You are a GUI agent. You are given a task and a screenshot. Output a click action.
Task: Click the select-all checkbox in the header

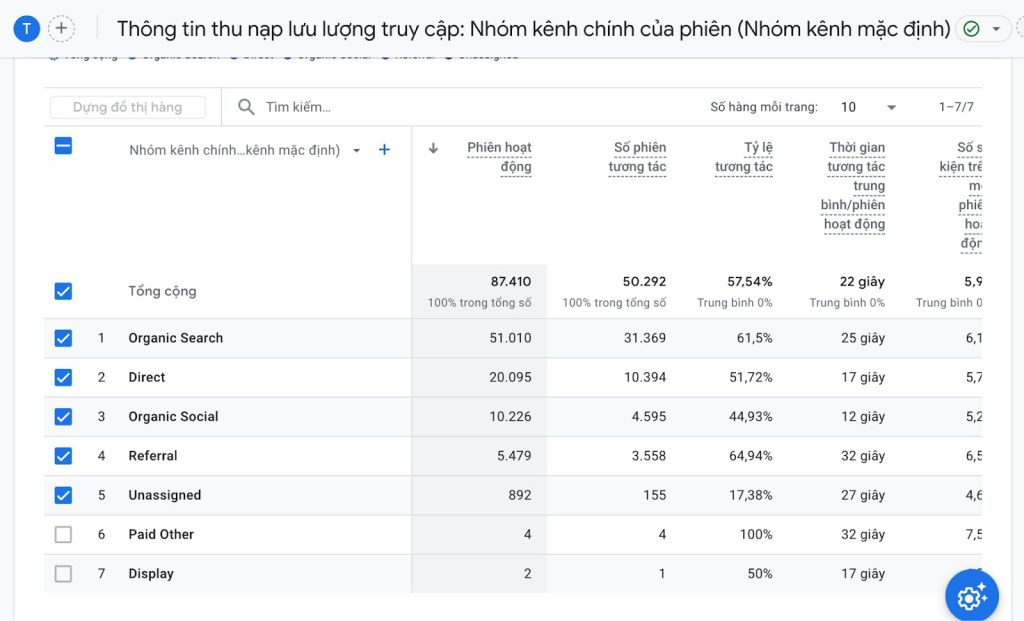click(63, 145)
